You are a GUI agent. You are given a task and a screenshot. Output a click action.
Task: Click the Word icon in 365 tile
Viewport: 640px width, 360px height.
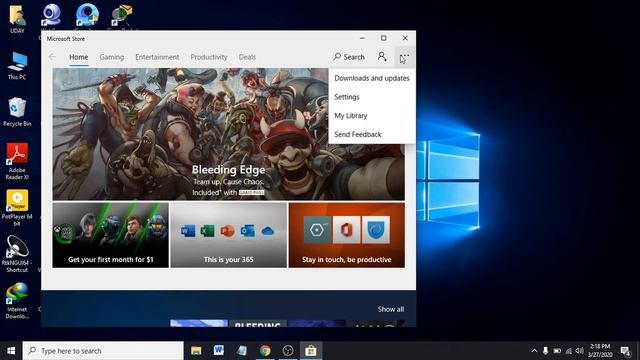tap(188, 231)
